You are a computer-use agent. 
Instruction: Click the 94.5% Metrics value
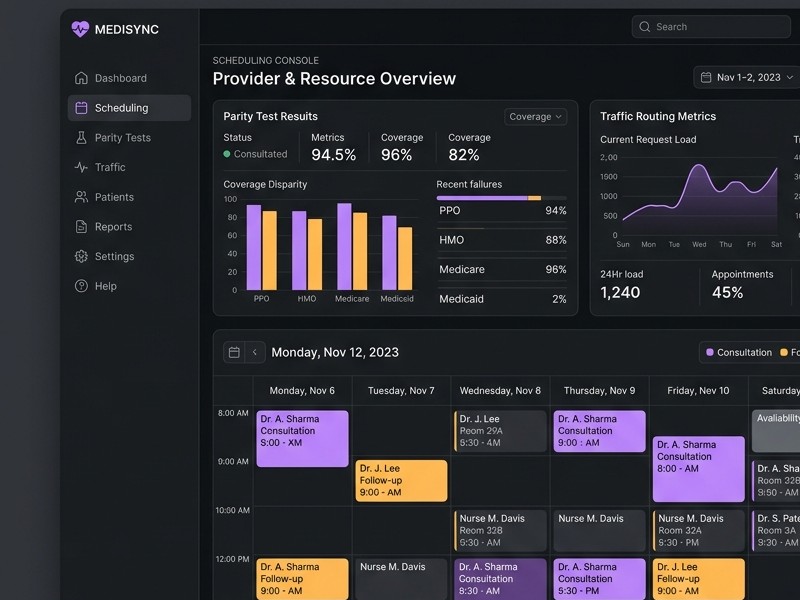pos(334,155)
